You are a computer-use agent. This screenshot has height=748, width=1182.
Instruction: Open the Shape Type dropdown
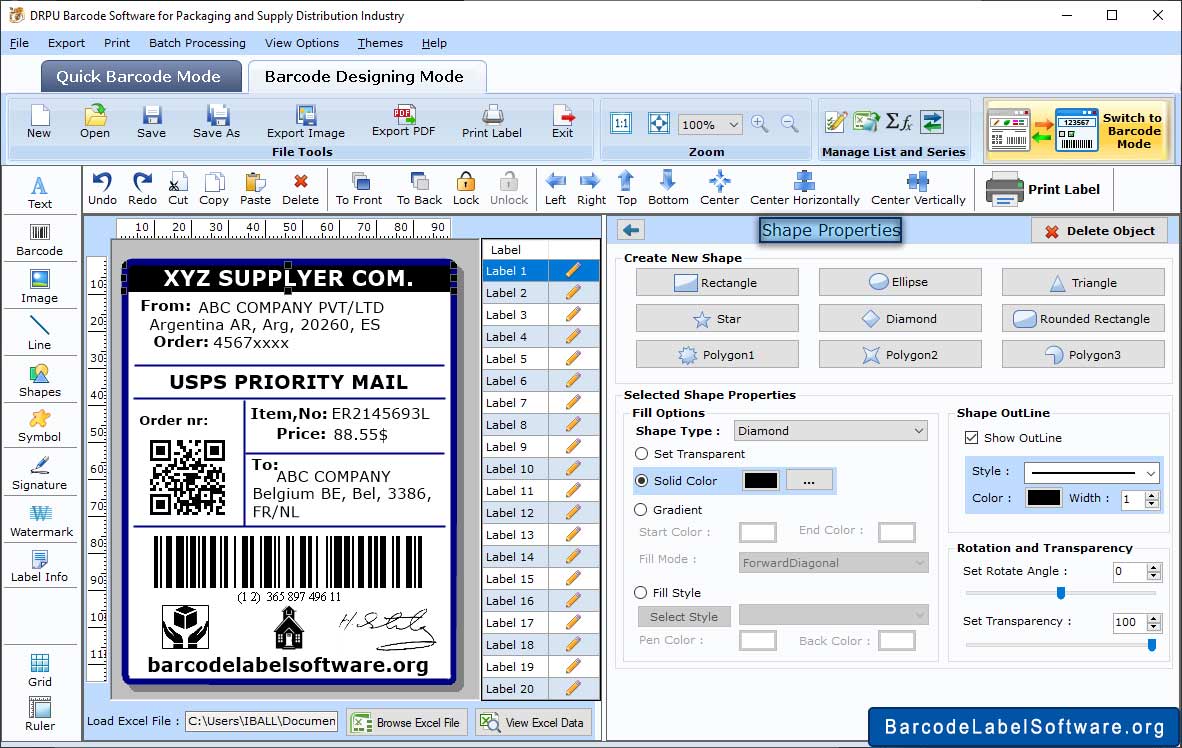[x=831, y=431]
